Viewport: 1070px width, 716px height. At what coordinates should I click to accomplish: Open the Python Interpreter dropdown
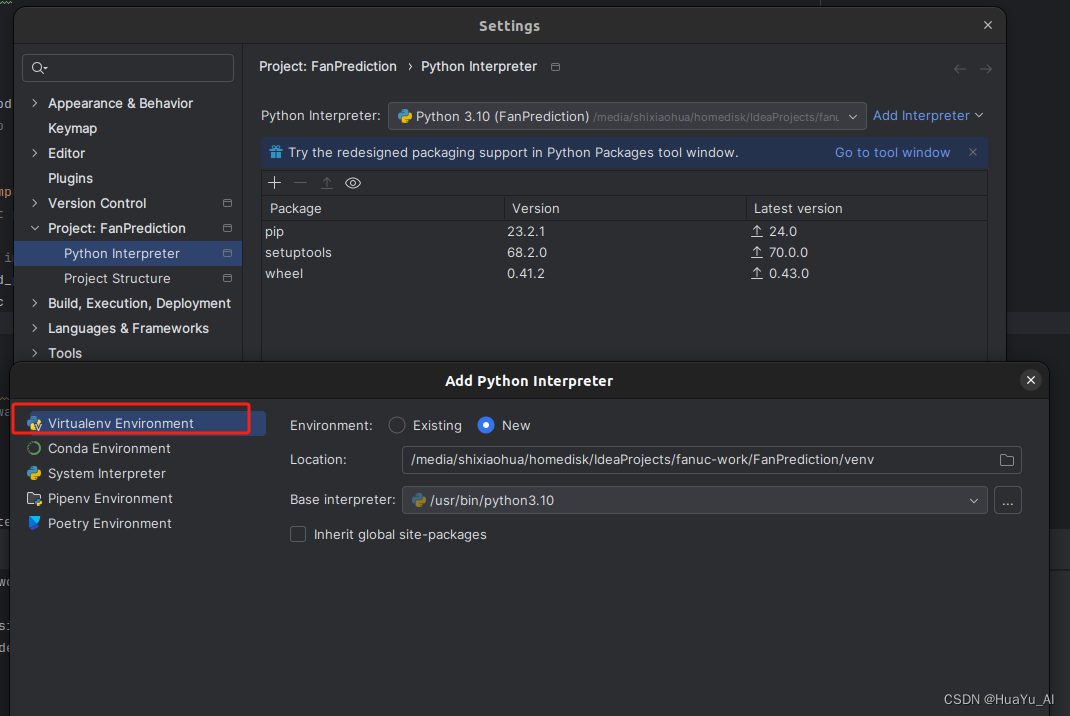coord(627,116)
